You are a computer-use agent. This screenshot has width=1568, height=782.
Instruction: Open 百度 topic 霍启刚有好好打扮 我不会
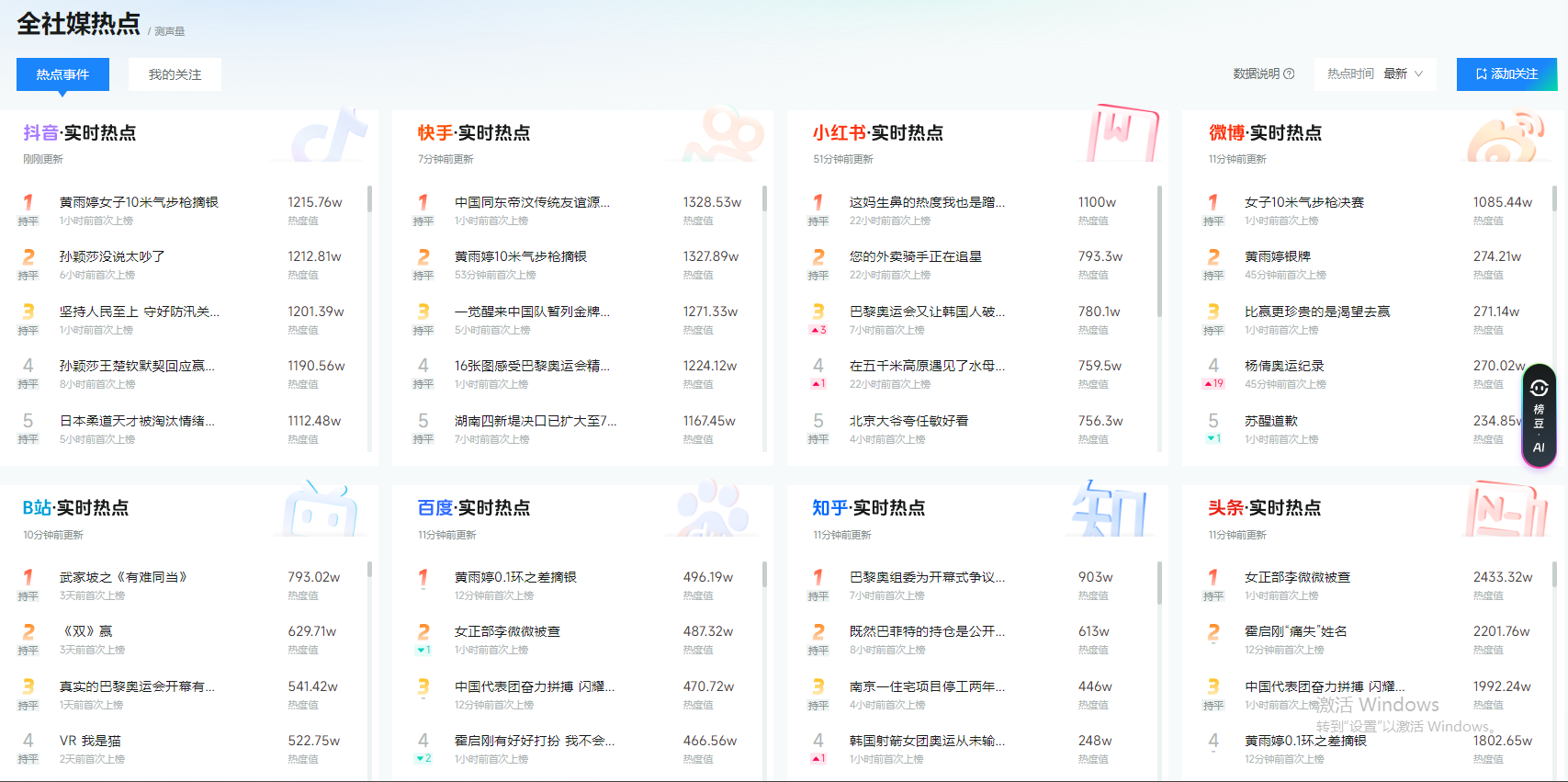click(535, 741)
